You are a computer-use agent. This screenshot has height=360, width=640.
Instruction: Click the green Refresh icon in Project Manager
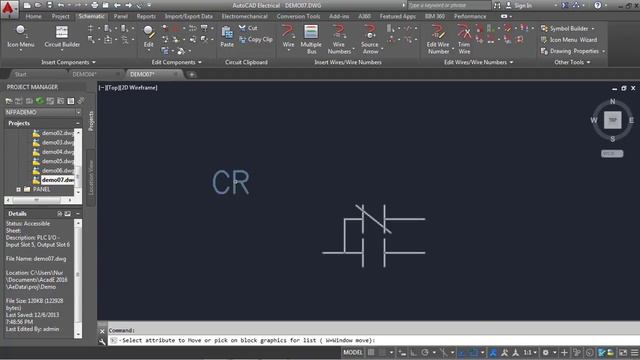pos(40,100)
